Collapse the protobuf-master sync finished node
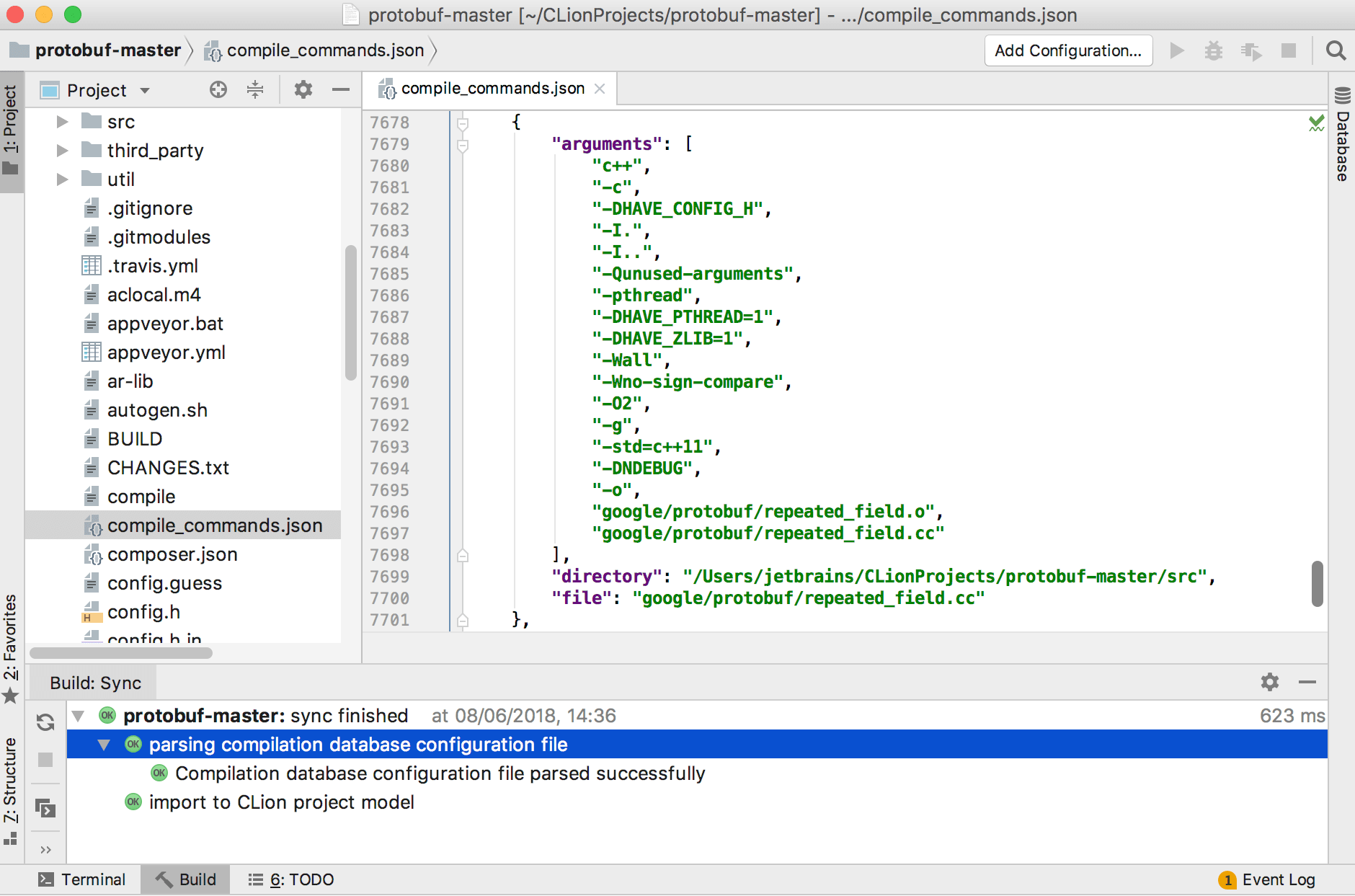 (x=78, y=716)
